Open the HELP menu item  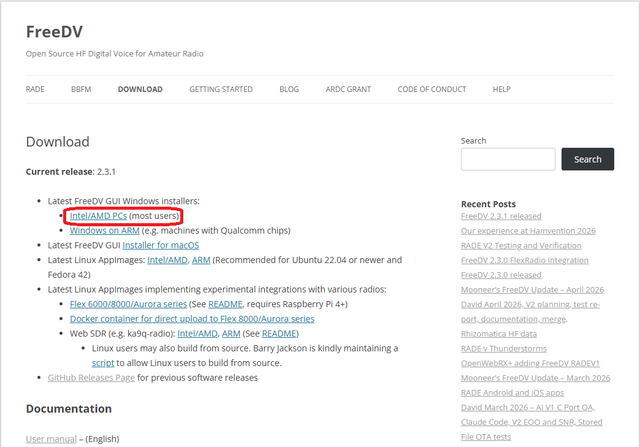tap(502, 89)
